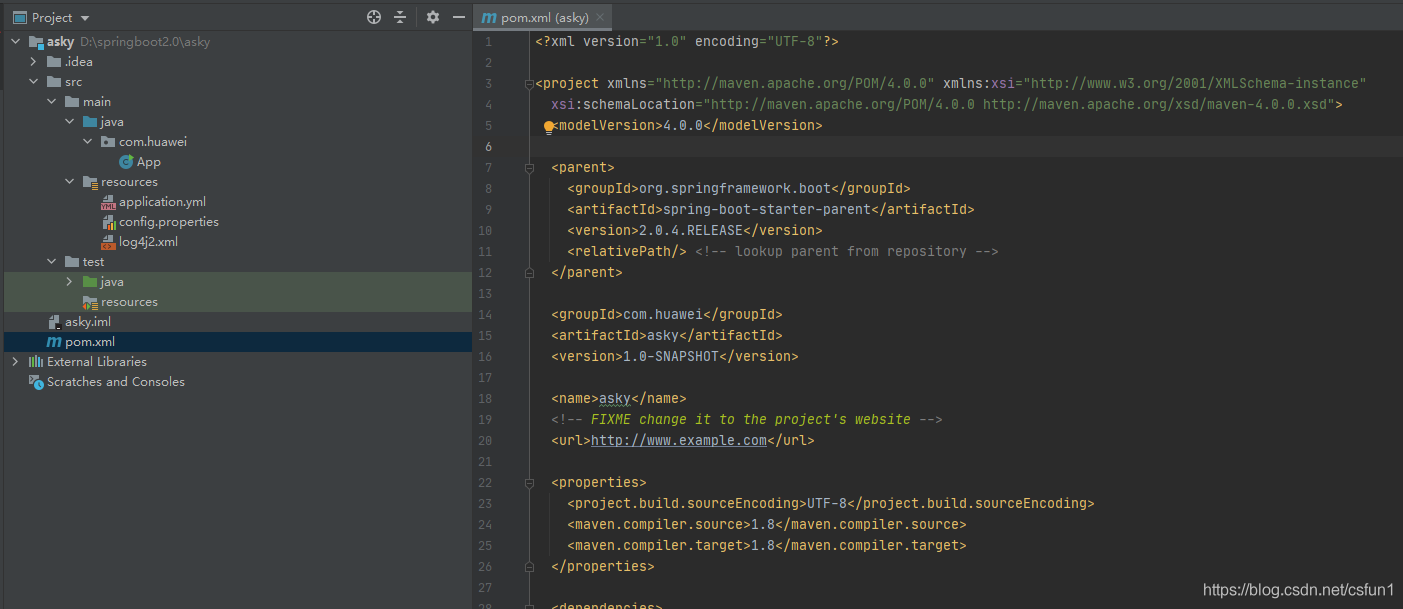Expand the test java folder
1403x609 pixels.
[70, 282]
